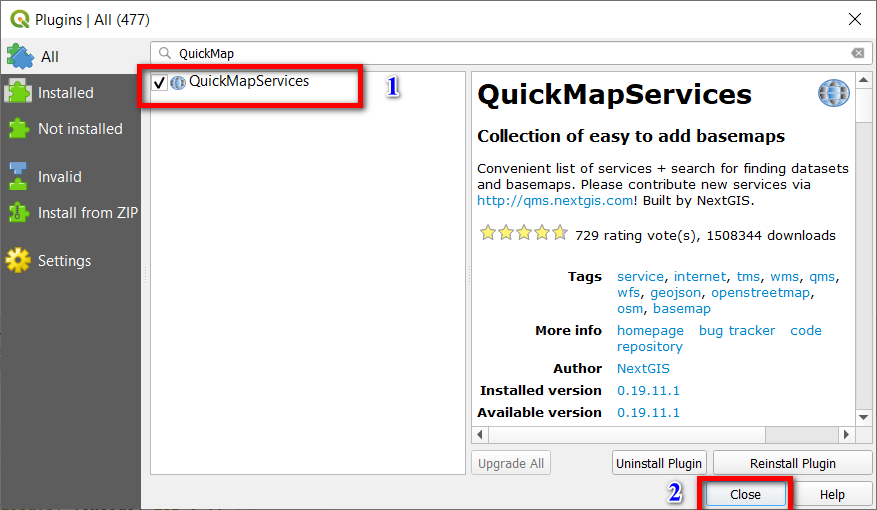Click the horizontal scroll right arrow

click(846, 434)
